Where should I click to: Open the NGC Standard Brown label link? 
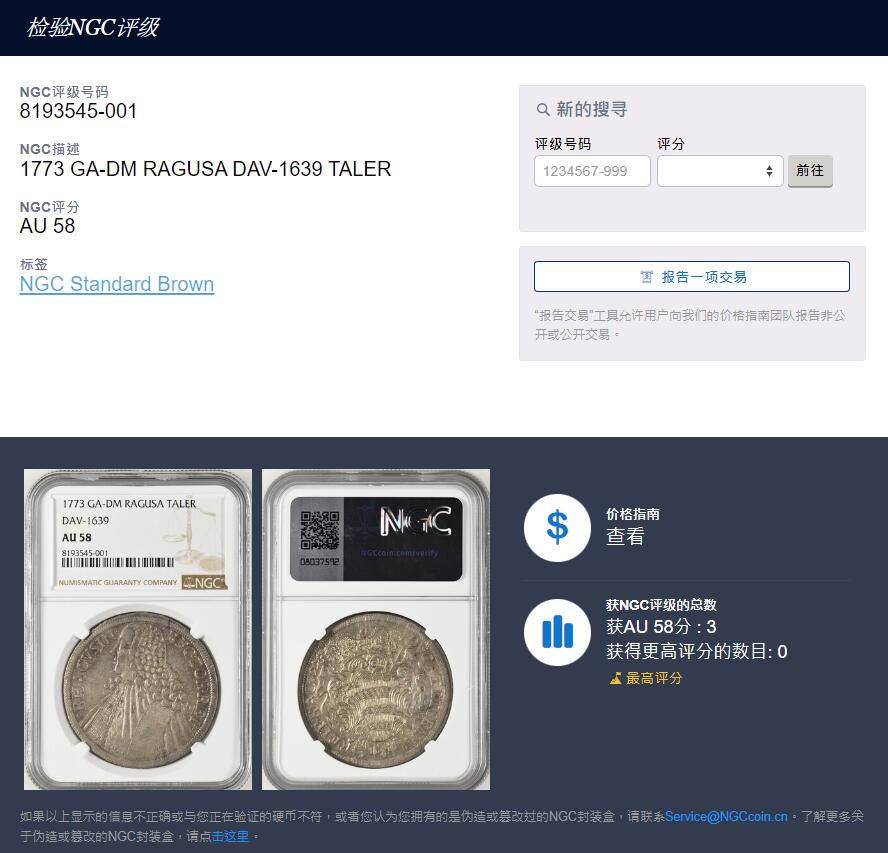pyautogui.click(x=117, y=284)
